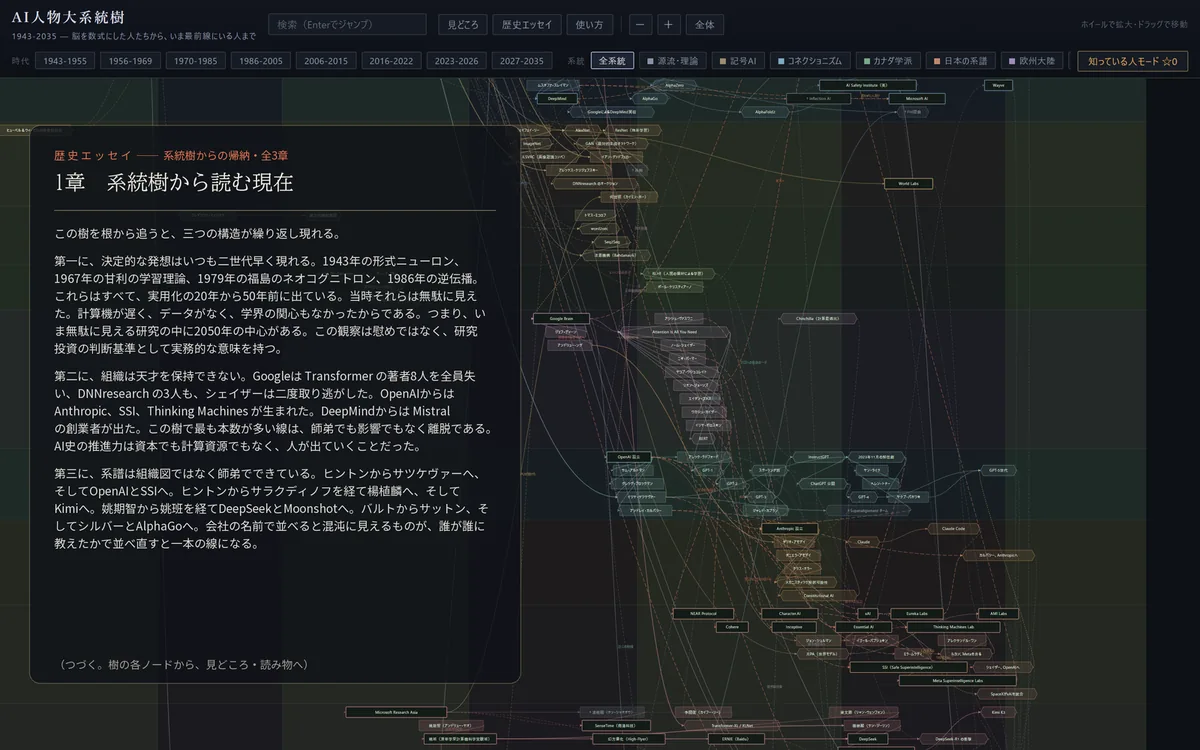Image resolution: width=1200 pixels, height=750 pixels.
Task: Open the 見どころ highlights panel
Action: tap(462, 24)
